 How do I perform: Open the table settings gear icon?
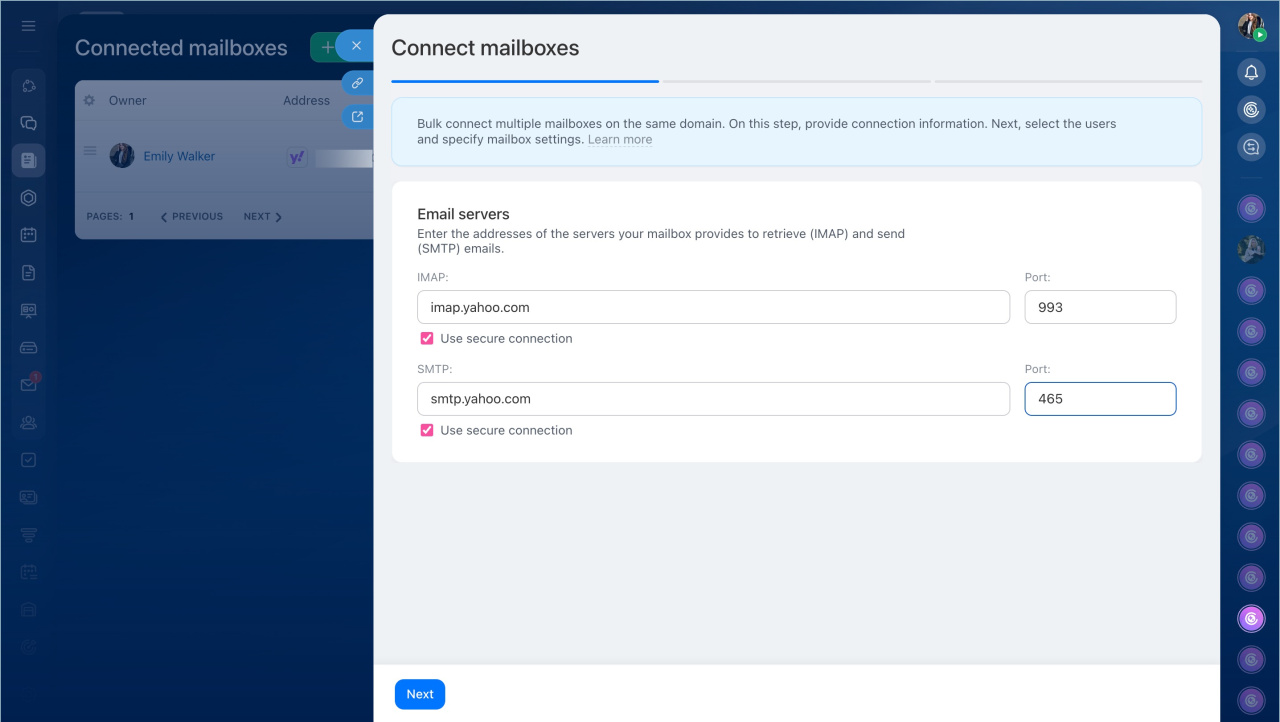89,101
